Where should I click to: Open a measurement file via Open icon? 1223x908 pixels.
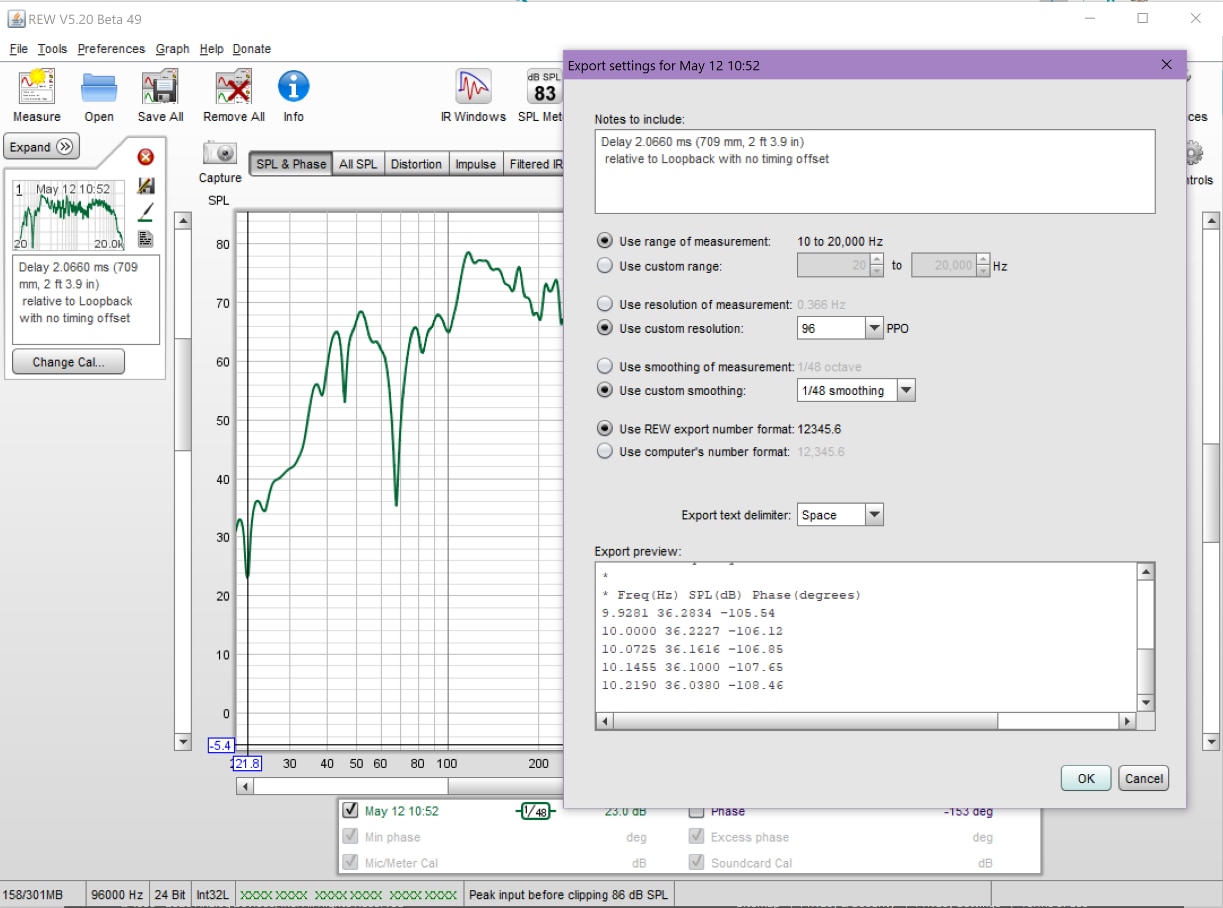99,88
